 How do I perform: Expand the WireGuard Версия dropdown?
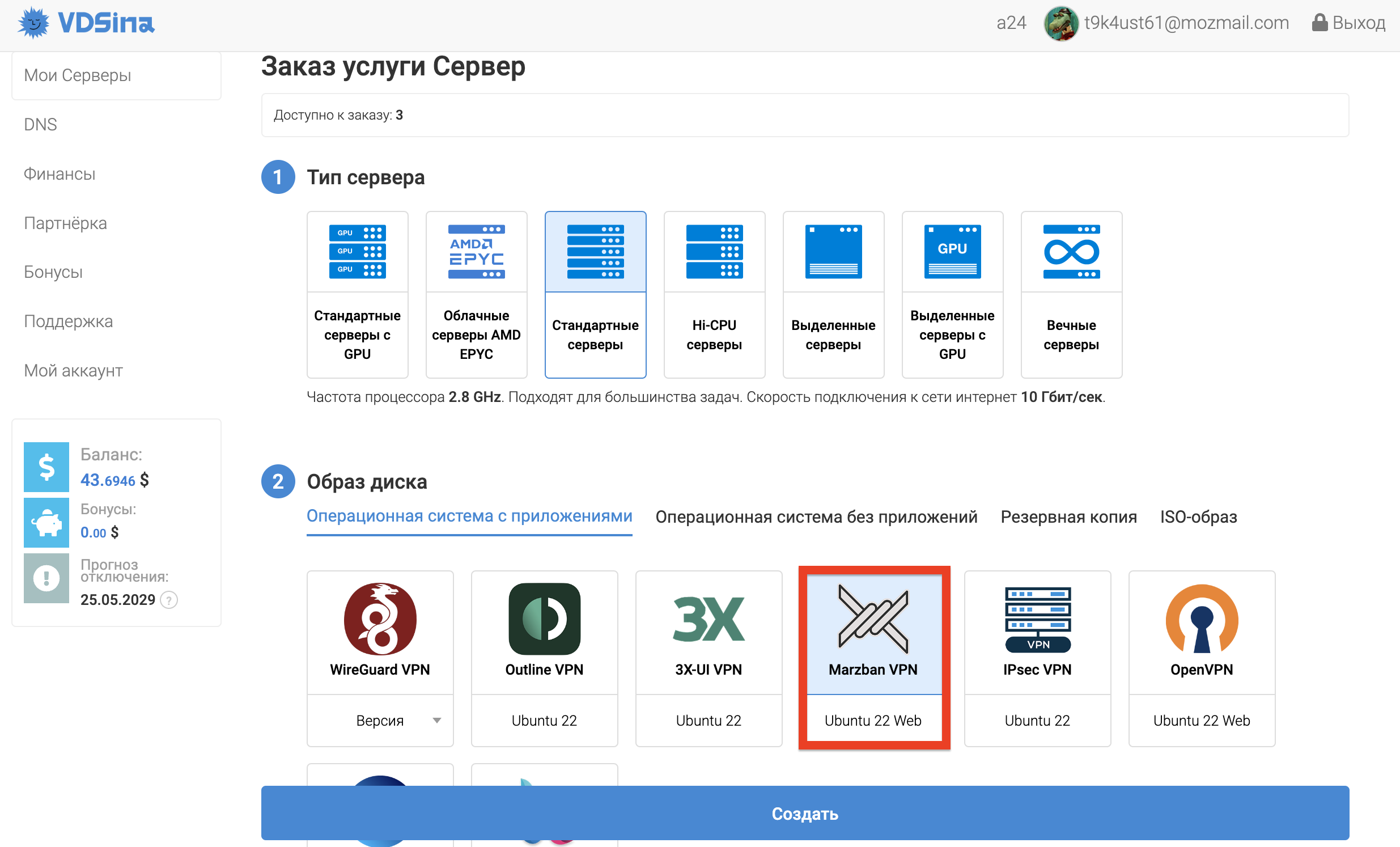tap(380, 720)
